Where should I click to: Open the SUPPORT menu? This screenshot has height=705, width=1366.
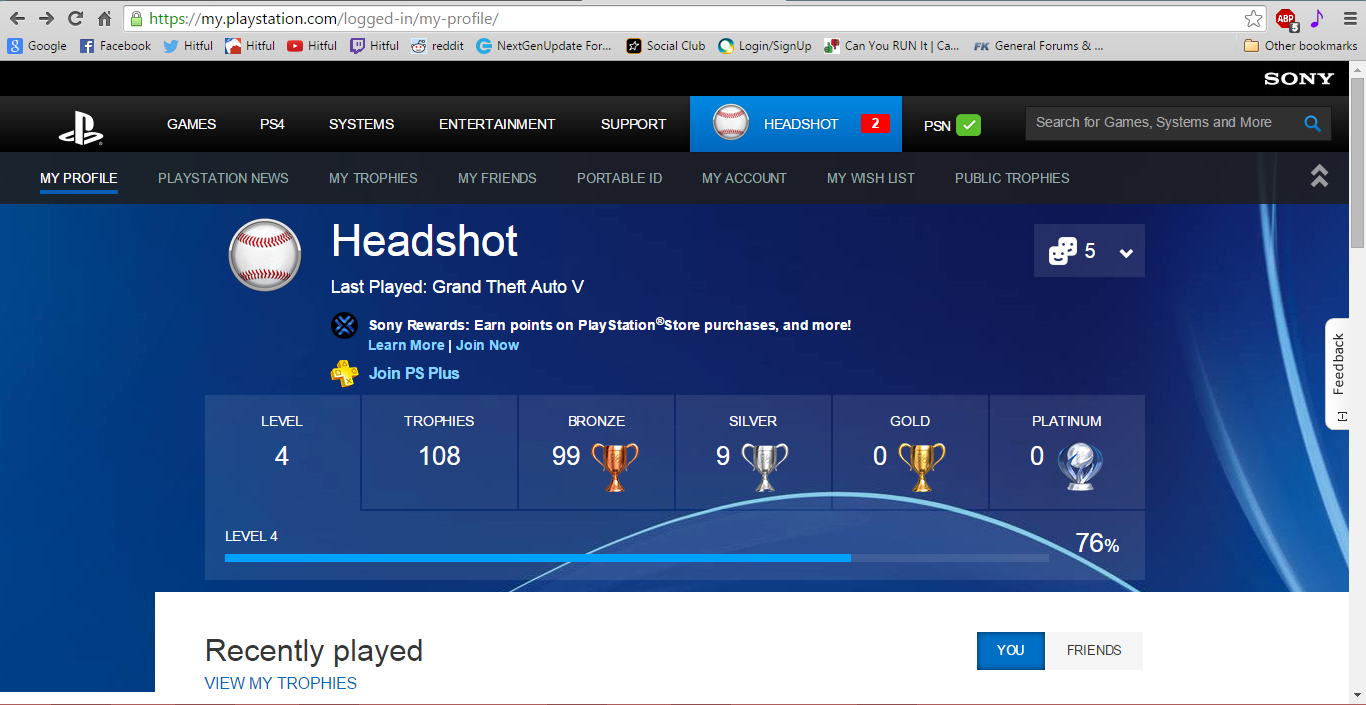click(x=633, y=124)
